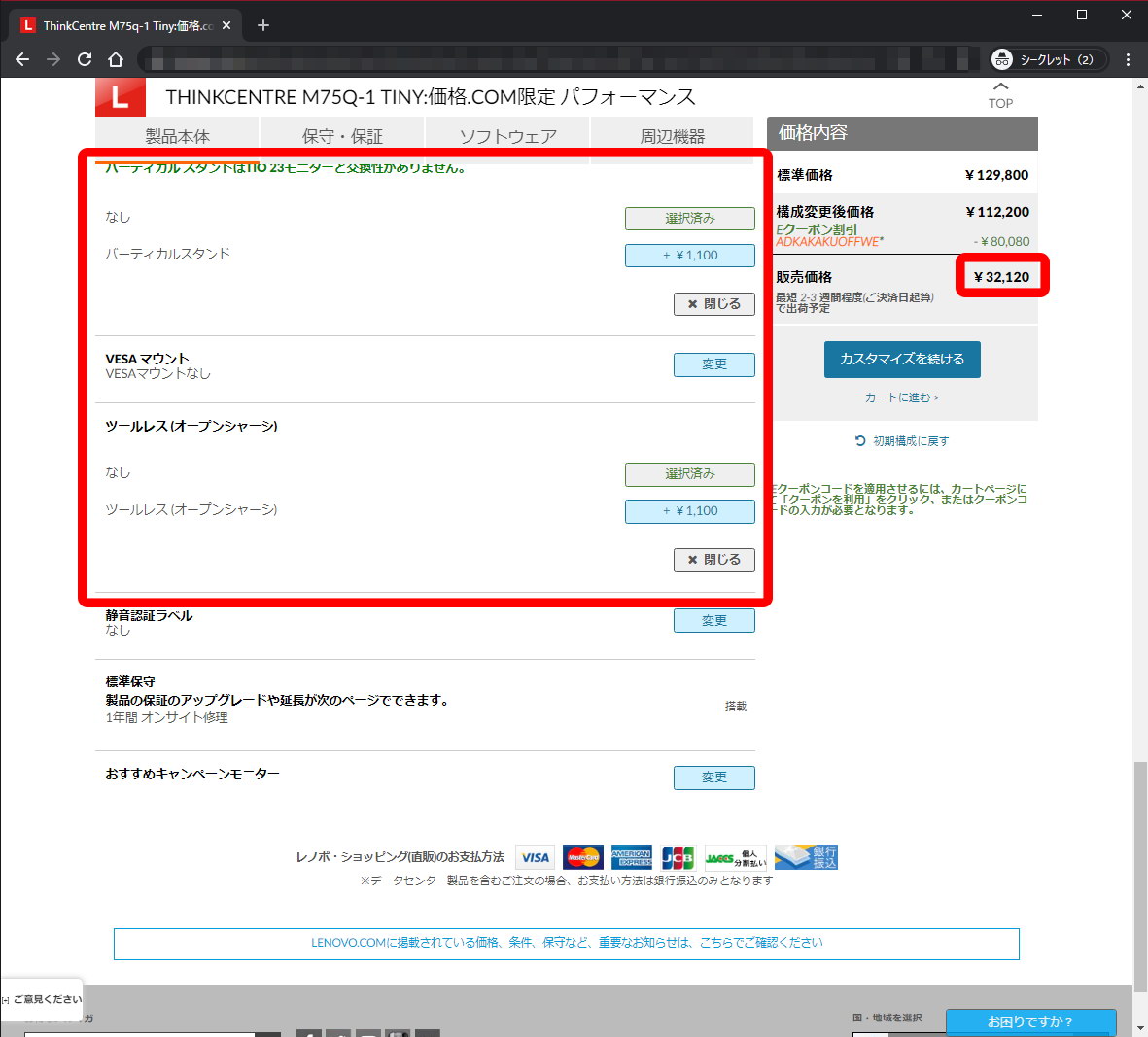Change the おすすめキャンペーンモニター option
Image resolution: width=1148 pixels, height=1037 pixels.
pos(713,778)
